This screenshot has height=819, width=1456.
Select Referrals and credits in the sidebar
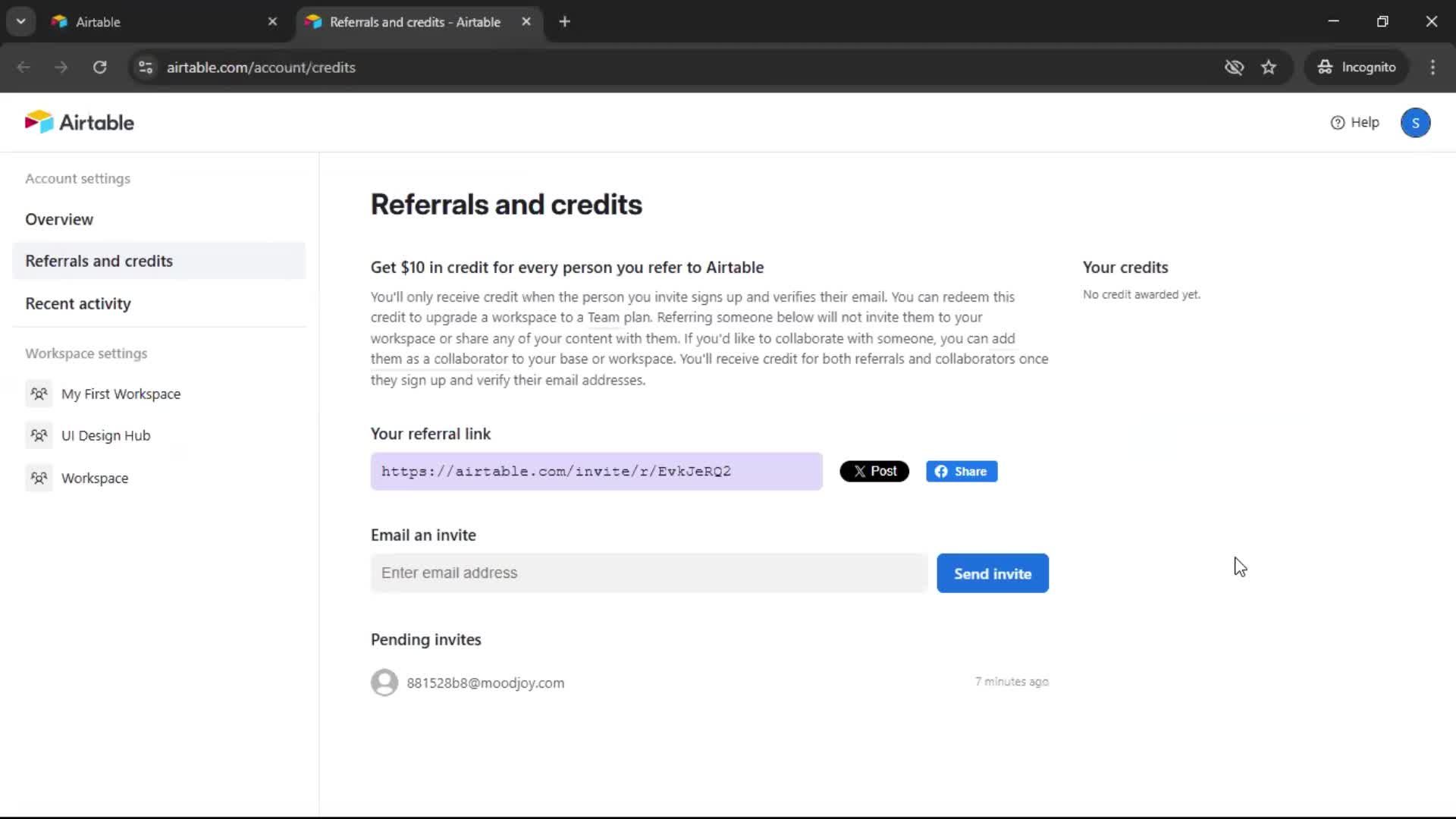click(159, 261)
